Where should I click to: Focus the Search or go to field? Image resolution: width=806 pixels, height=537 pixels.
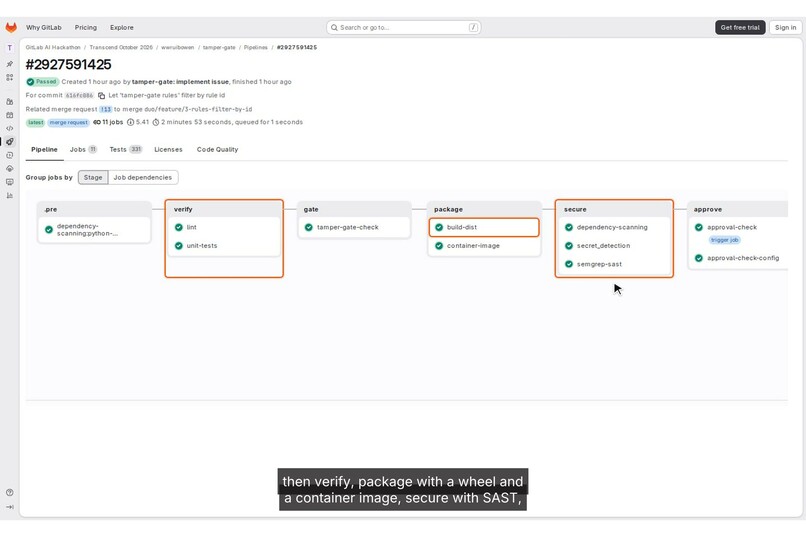[404, 27]
